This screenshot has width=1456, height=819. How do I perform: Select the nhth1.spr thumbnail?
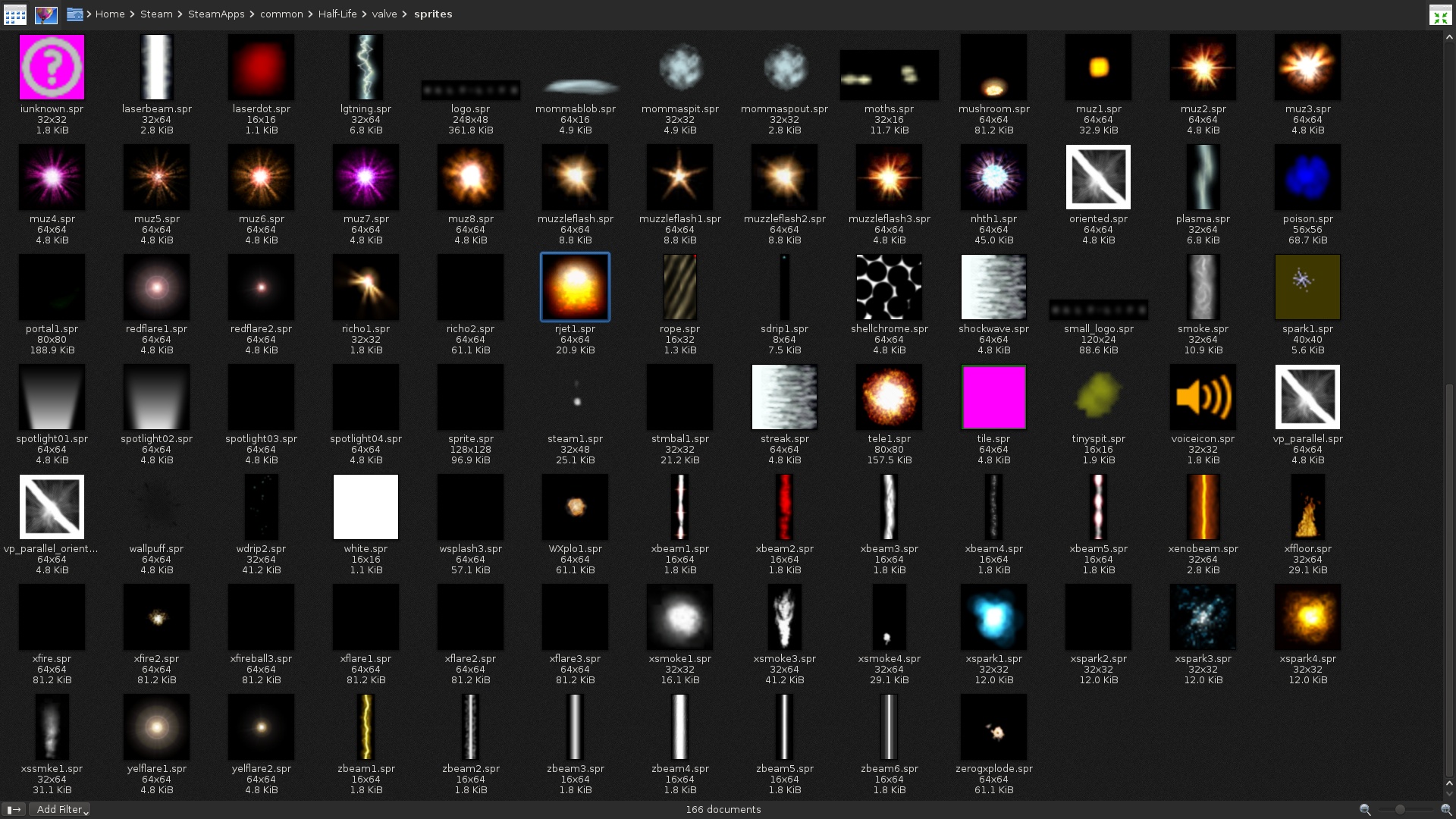pyautogui.click(x=993, y=177)
